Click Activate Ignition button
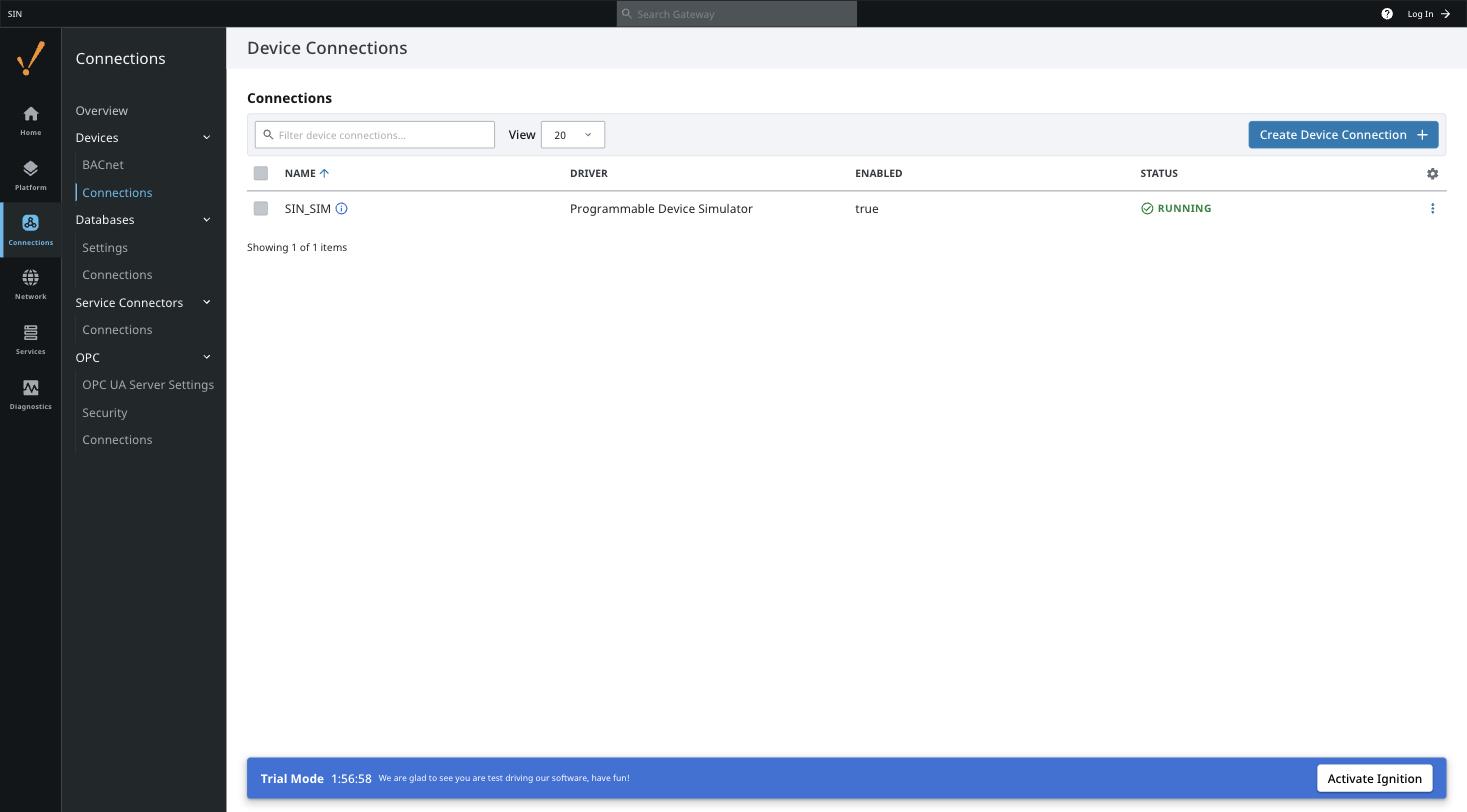Screen dimensions: 1467x812 click(x=1374, y=779)
